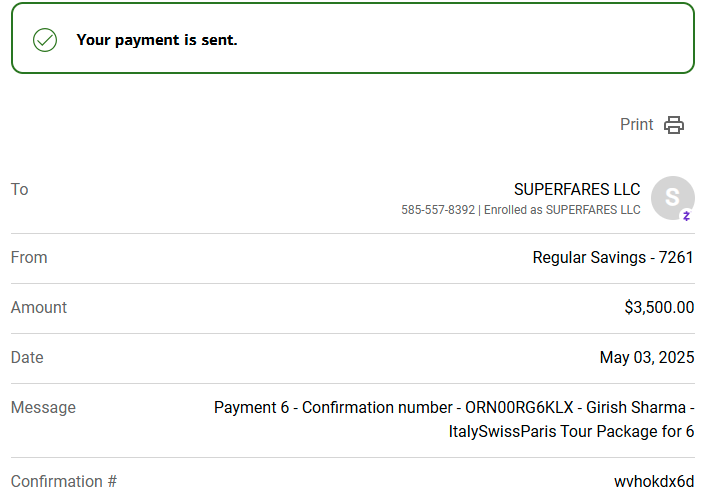The height and width of the screenshot is (496, 716).
Task: Click the ItalySwissParis Tour Package message line
Action: pos(571,432)
